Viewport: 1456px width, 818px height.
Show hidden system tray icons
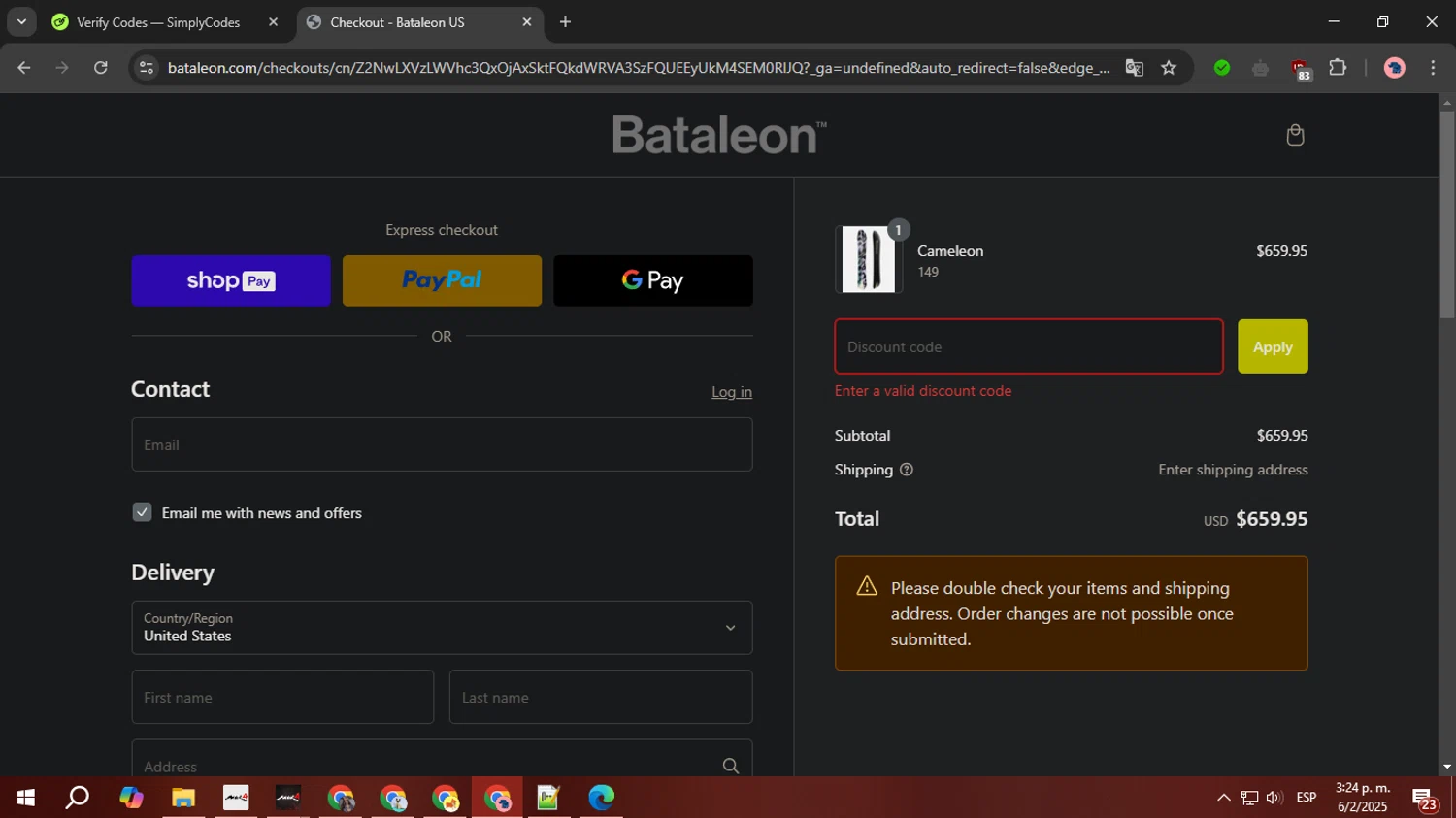(x=1223, y=798)
